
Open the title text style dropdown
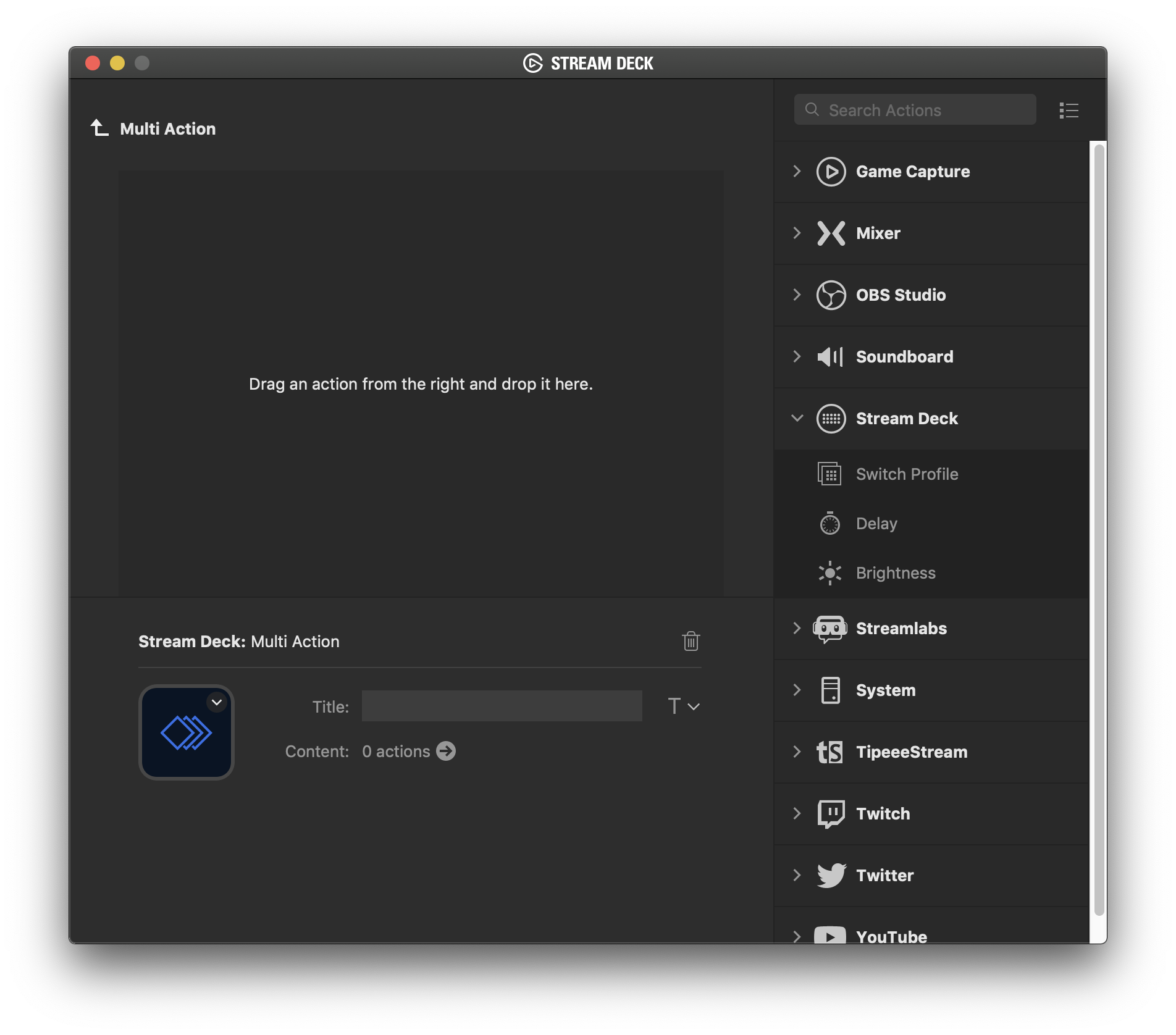[684, 706]
